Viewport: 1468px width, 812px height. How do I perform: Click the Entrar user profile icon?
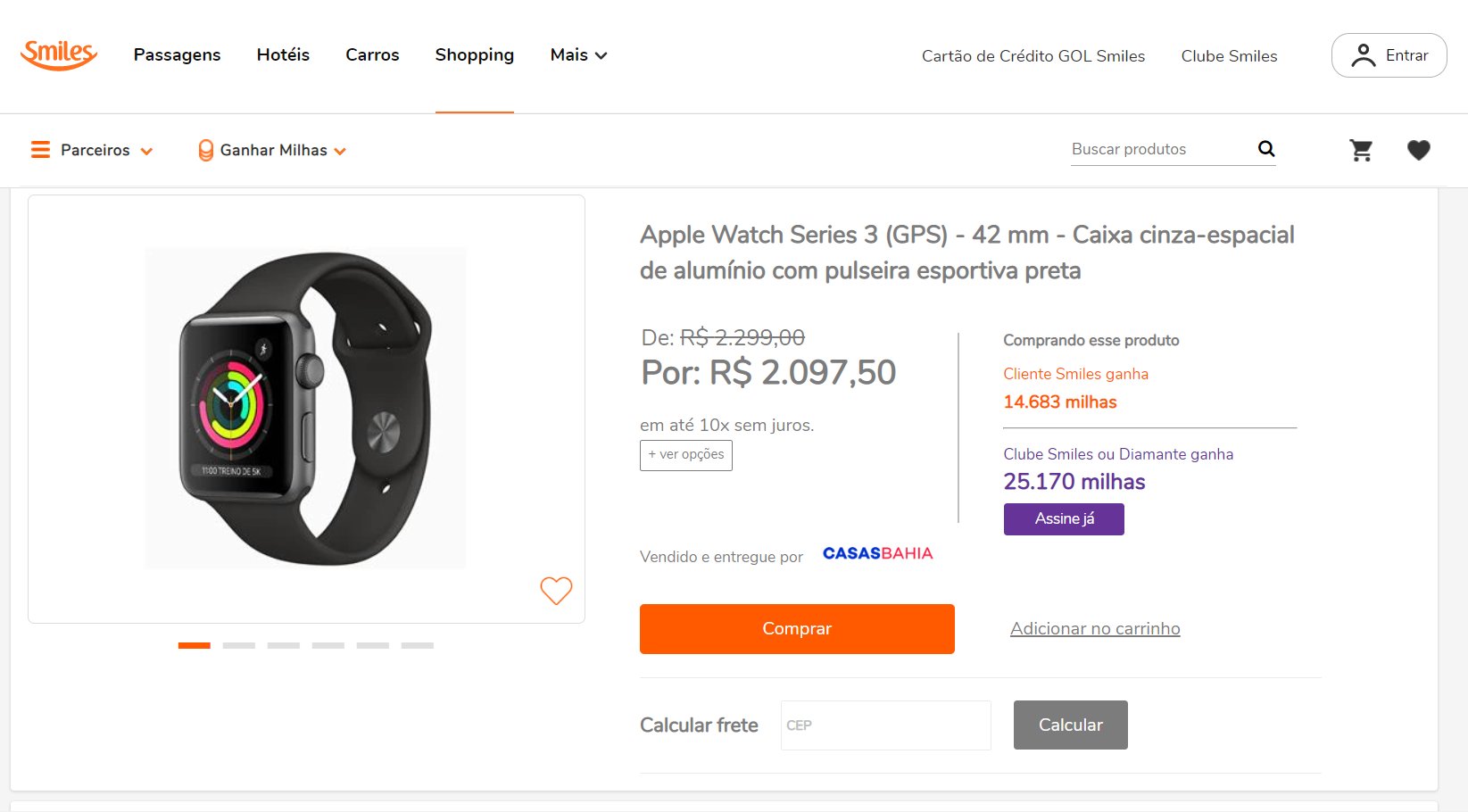click(1363, 55)
